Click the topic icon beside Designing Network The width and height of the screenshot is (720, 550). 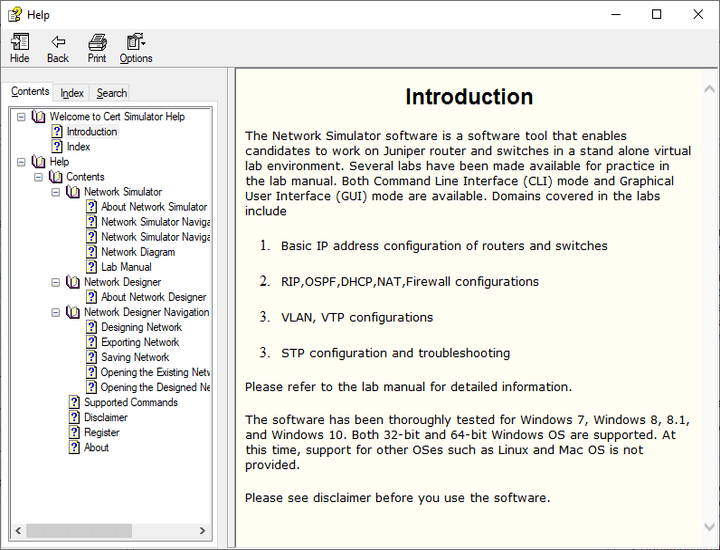pos(92,327)
